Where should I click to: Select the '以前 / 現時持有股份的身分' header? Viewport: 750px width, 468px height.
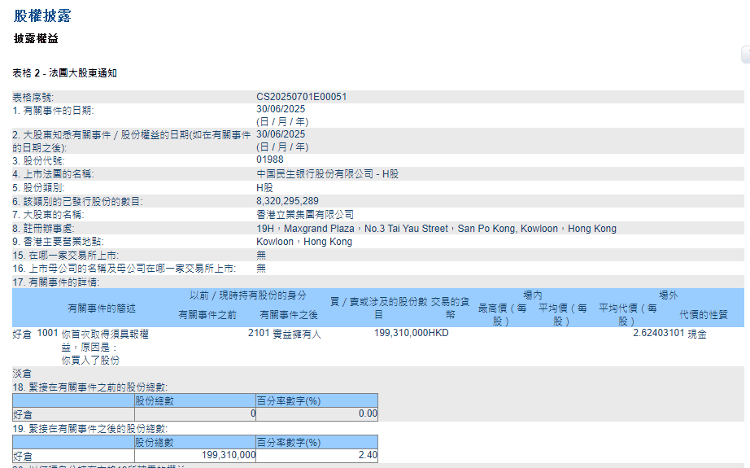coord(248,296)
